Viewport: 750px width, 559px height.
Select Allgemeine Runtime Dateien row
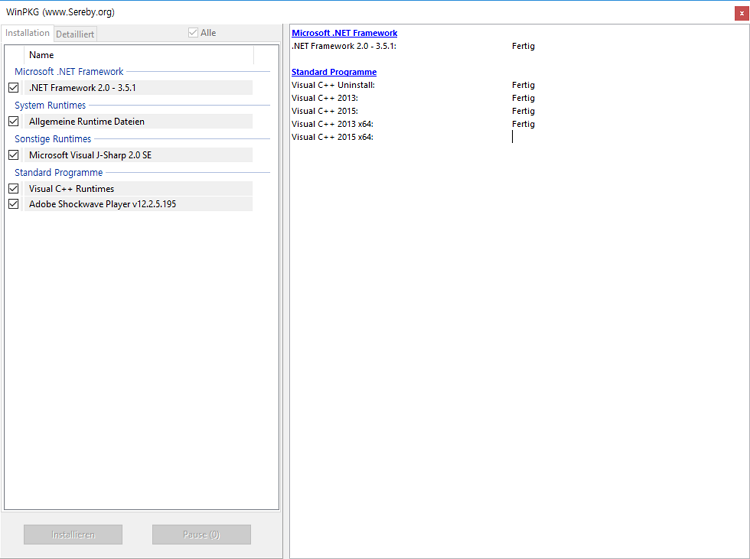(138, 121)
